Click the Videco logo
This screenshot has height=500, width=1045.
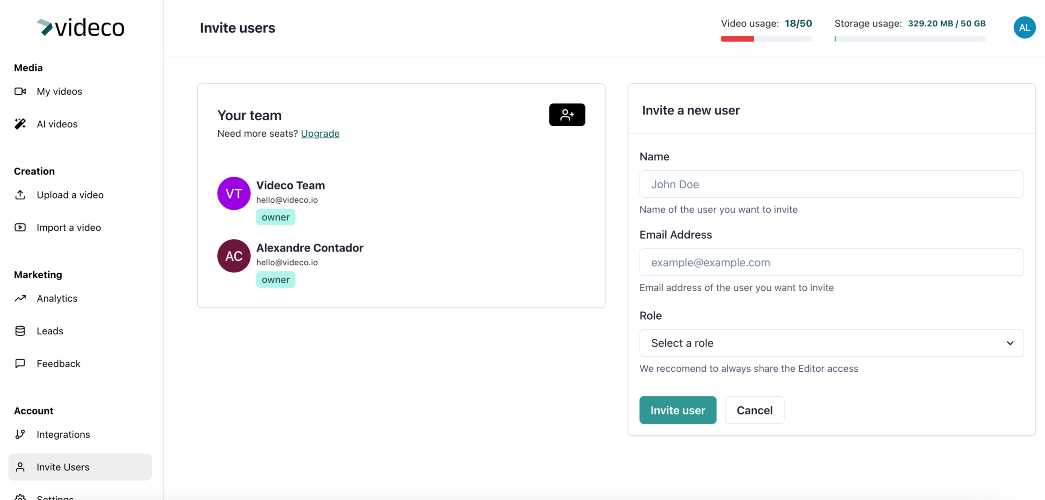(81, 27)
